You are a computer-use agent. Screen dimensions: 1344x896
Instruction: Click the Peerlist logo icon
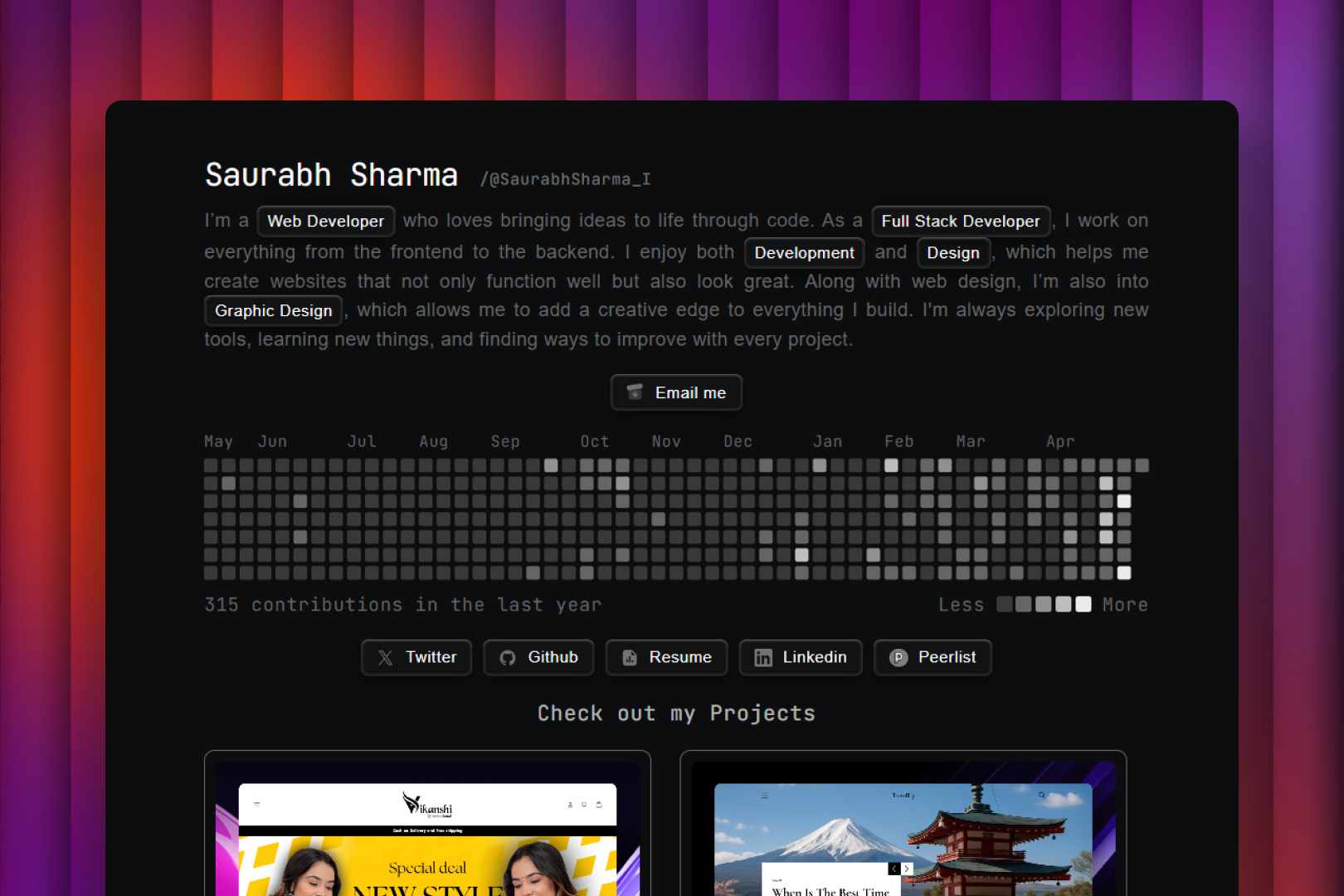click(x=898, y=658)
